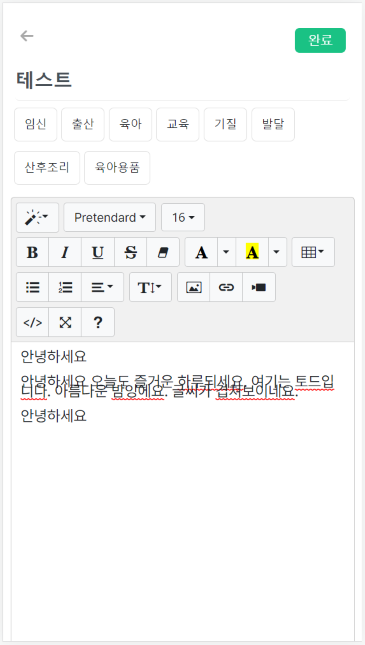Click the text 토드입 in the paragraph
This screenshot has height=645, width=365.
[x=315, y=381]
